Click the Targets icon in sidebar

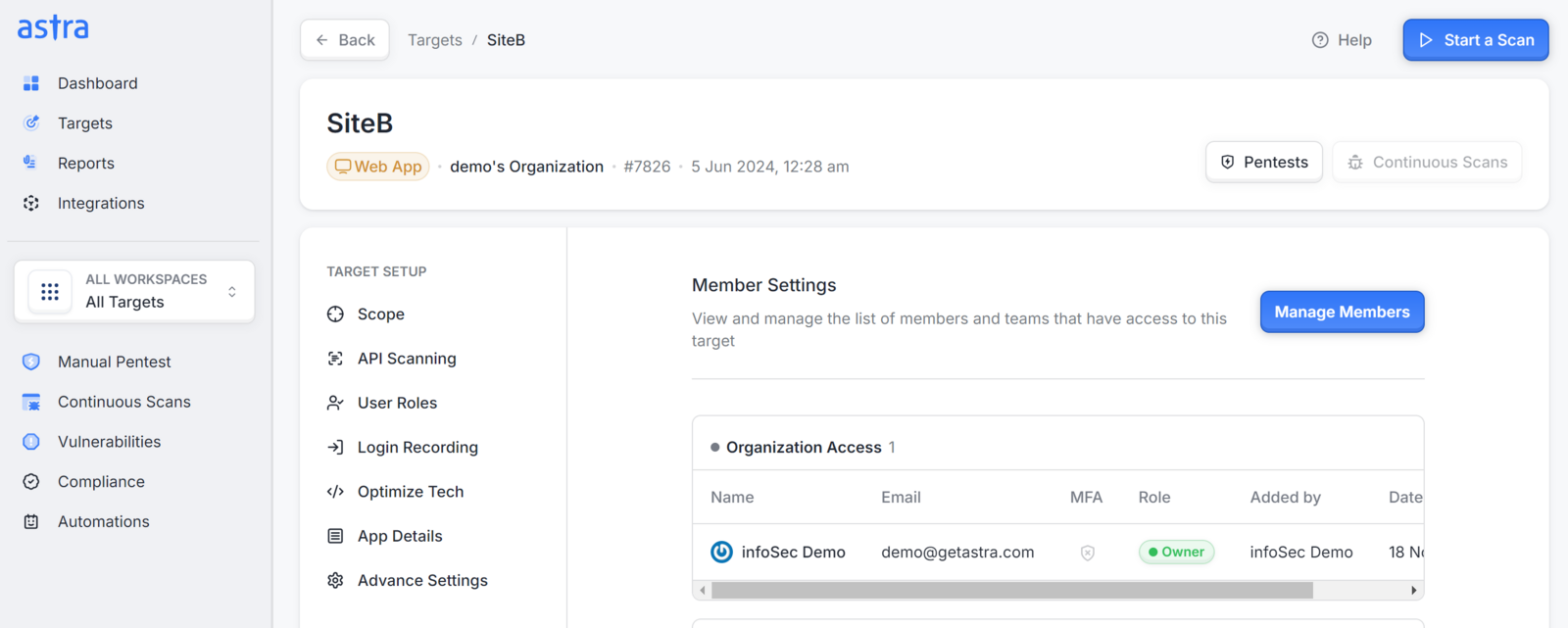[31, 122]
